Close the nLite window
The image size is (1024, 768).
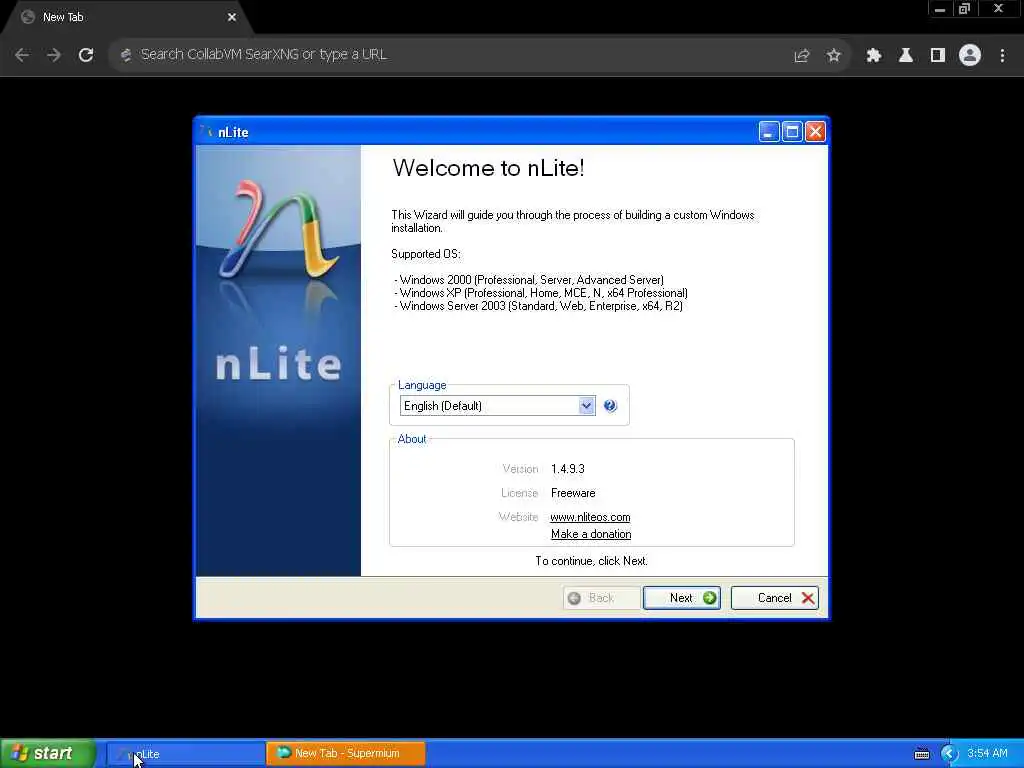815,132
